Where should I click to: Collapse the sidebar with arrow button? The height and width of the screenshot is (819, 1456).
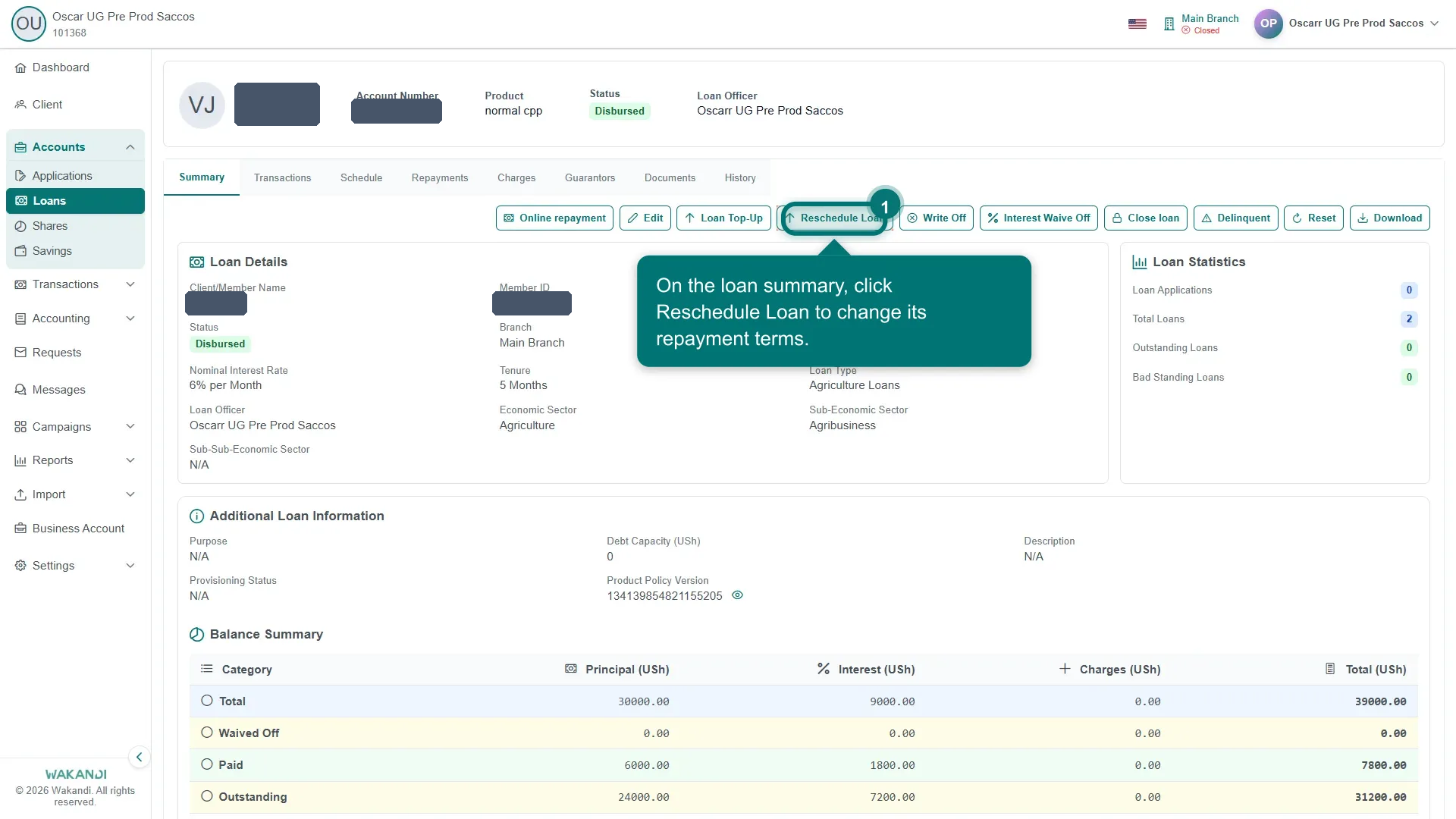[x=139, y=757]
